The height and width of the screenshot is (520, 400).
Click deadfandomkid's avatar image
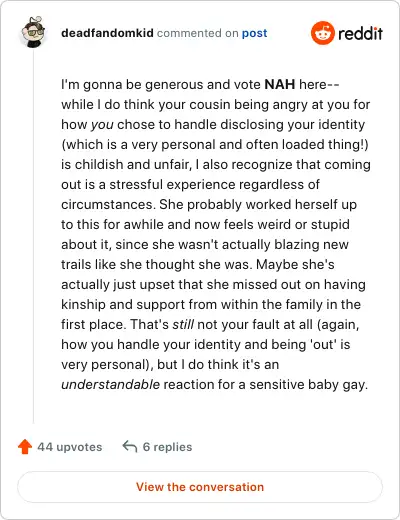coord(33,32)
